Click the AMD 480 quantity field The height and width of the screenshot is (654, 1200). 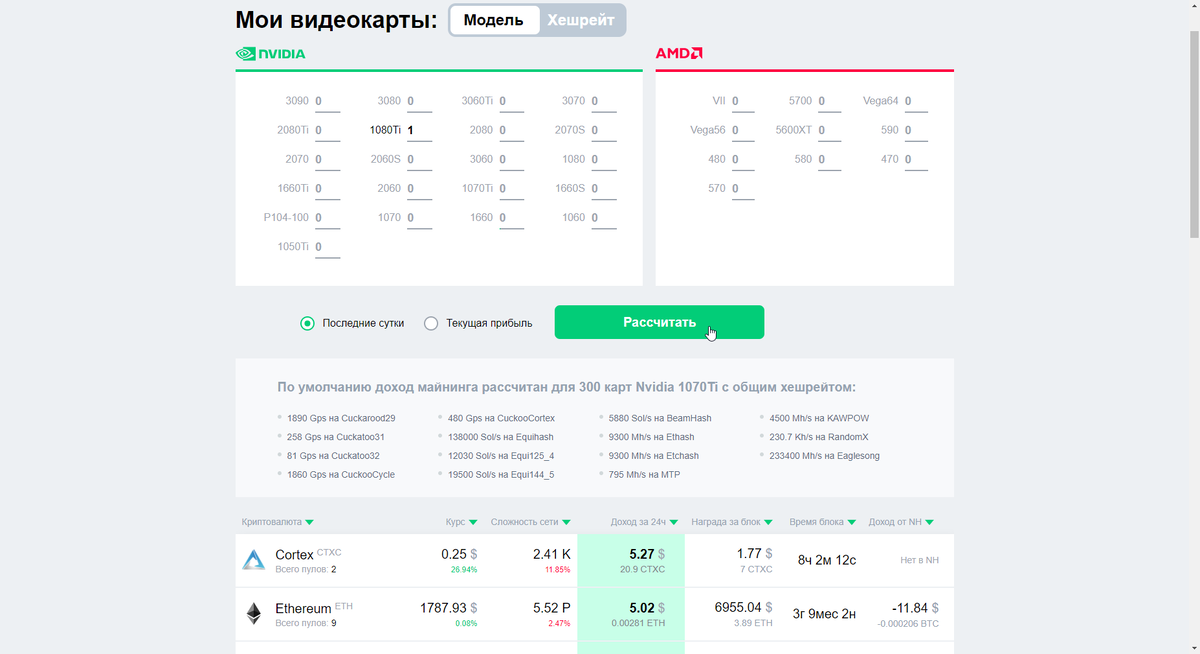click(743, 159)
